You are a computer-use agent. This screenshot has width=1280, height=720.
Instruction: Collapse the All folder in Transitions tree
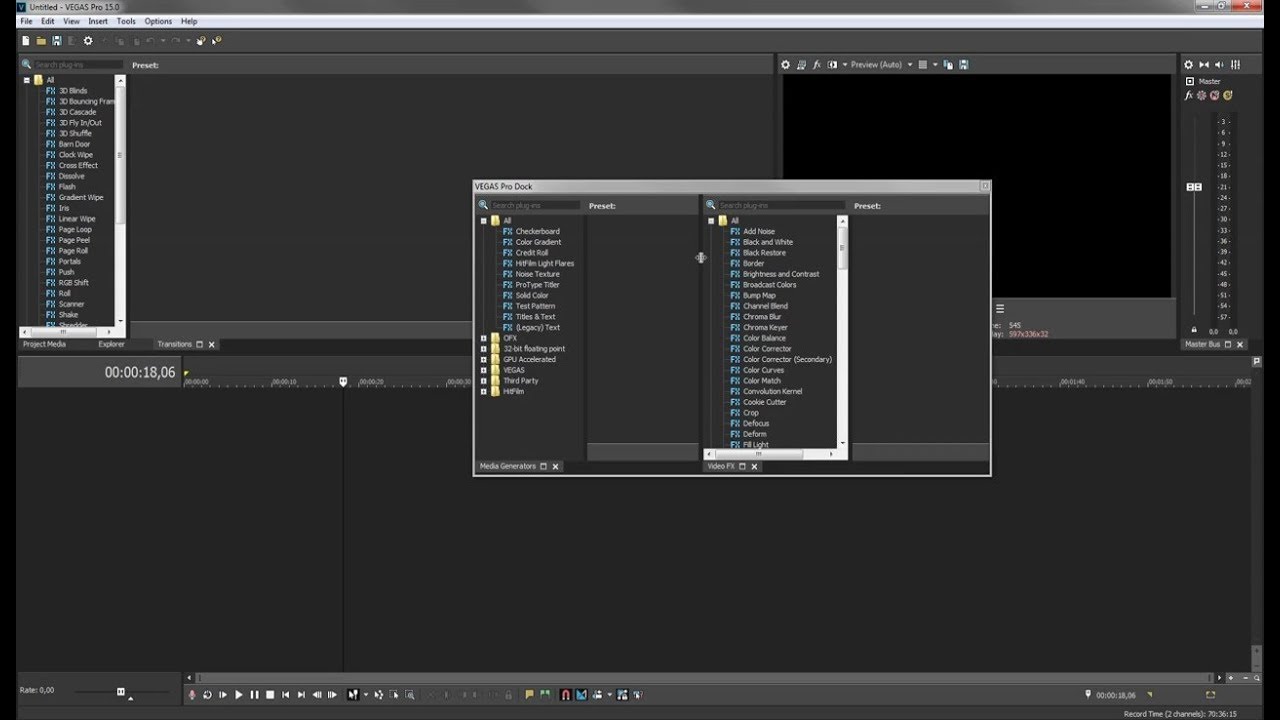point(27,80)
